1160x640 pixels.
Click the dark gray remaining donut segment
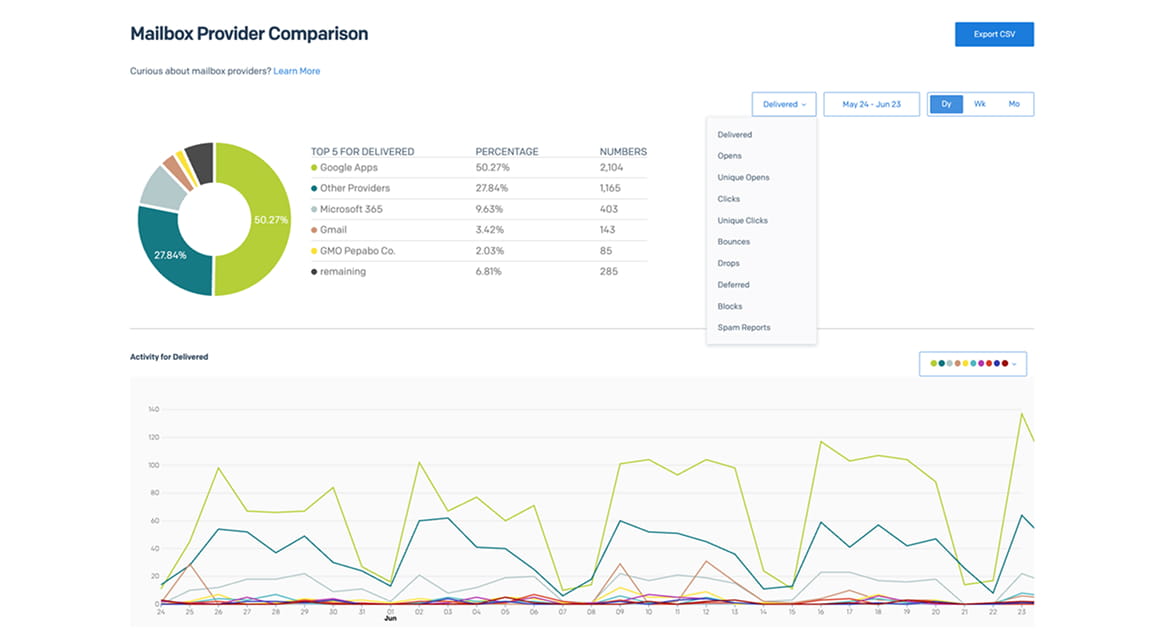pos(199,160)
